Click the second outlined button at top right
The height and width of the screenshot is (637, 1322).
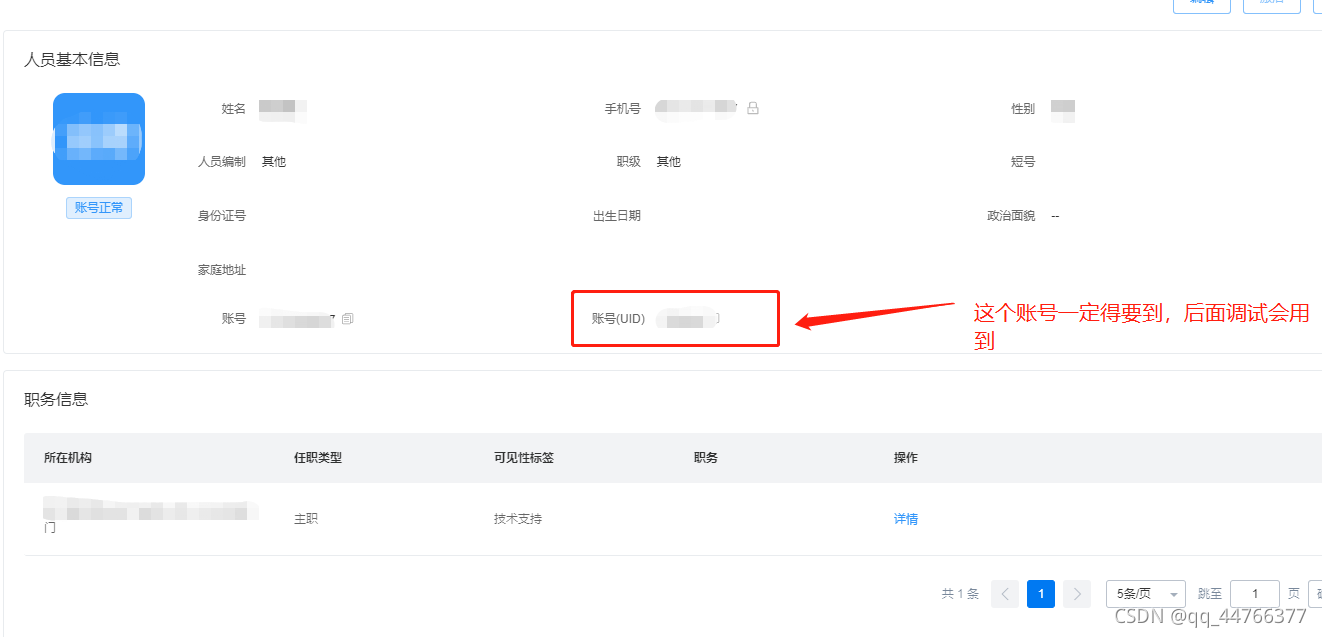point(1271,4)
